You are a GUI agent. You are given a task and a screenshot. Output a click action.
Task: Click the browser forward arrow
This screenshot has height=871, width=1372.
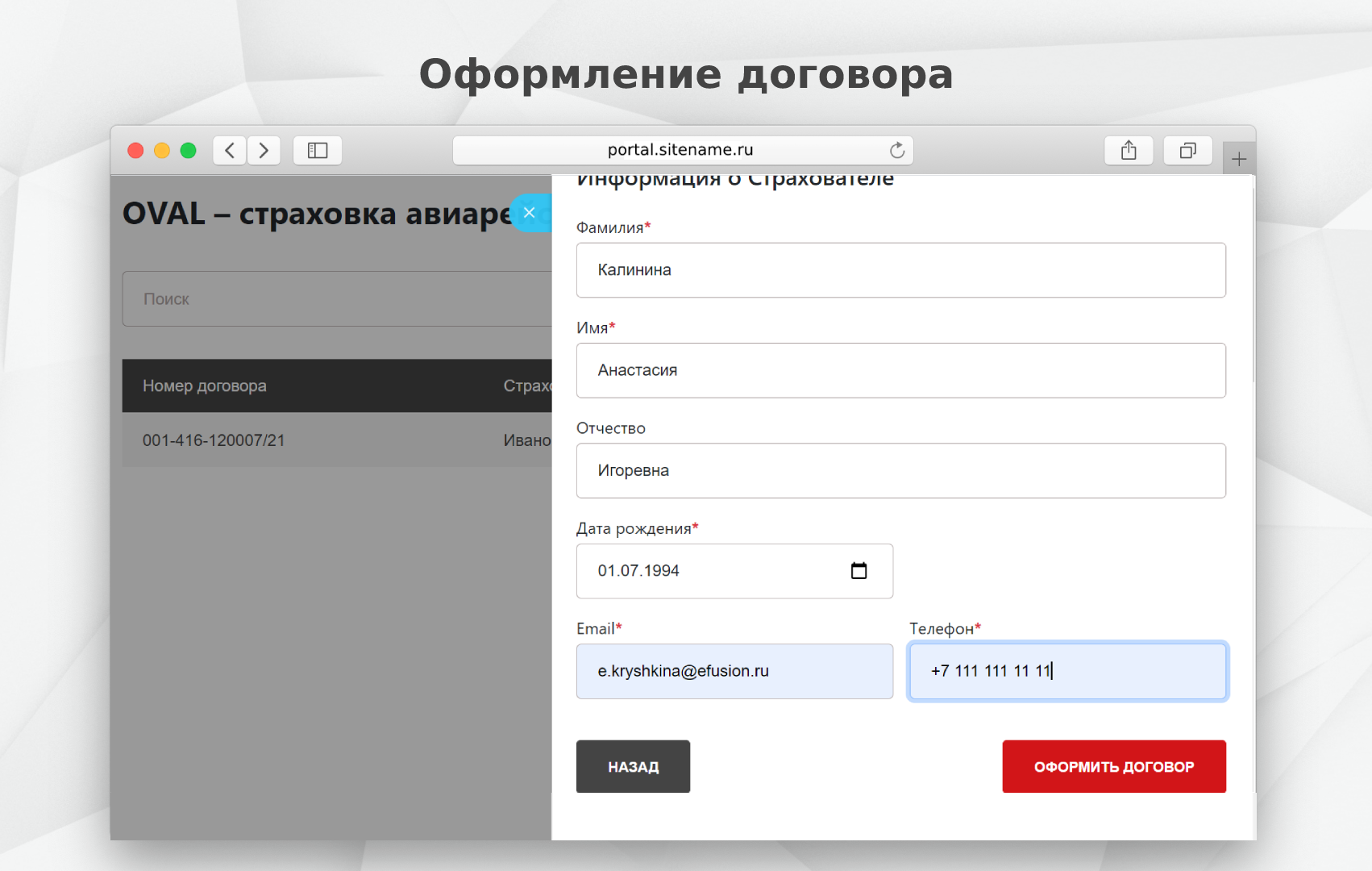pyautogui.click(x=264, y=151)
